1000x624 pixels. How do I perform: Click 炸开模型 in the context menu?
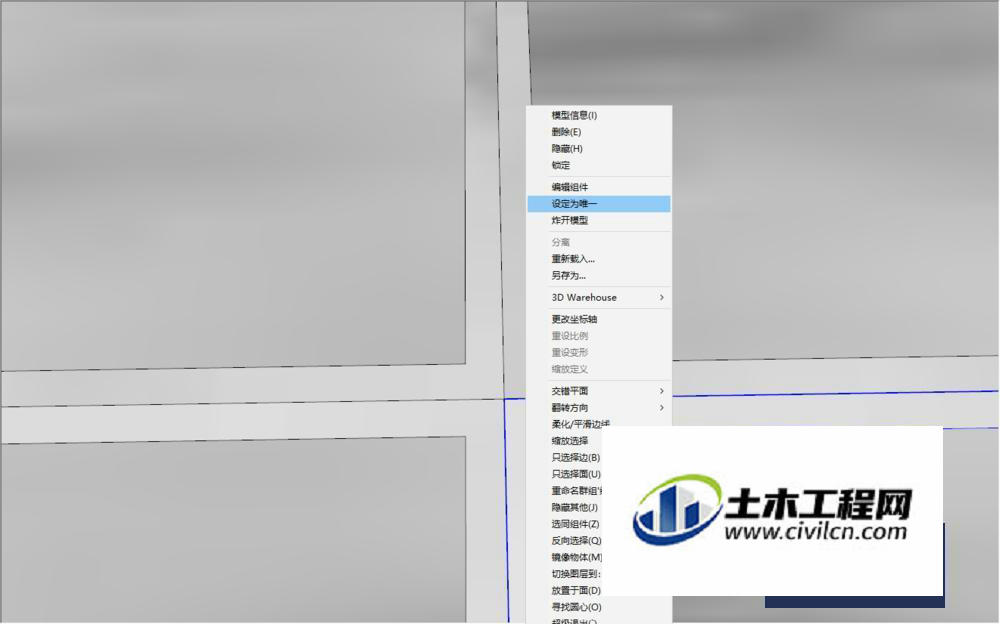click(x=599, y=220)
